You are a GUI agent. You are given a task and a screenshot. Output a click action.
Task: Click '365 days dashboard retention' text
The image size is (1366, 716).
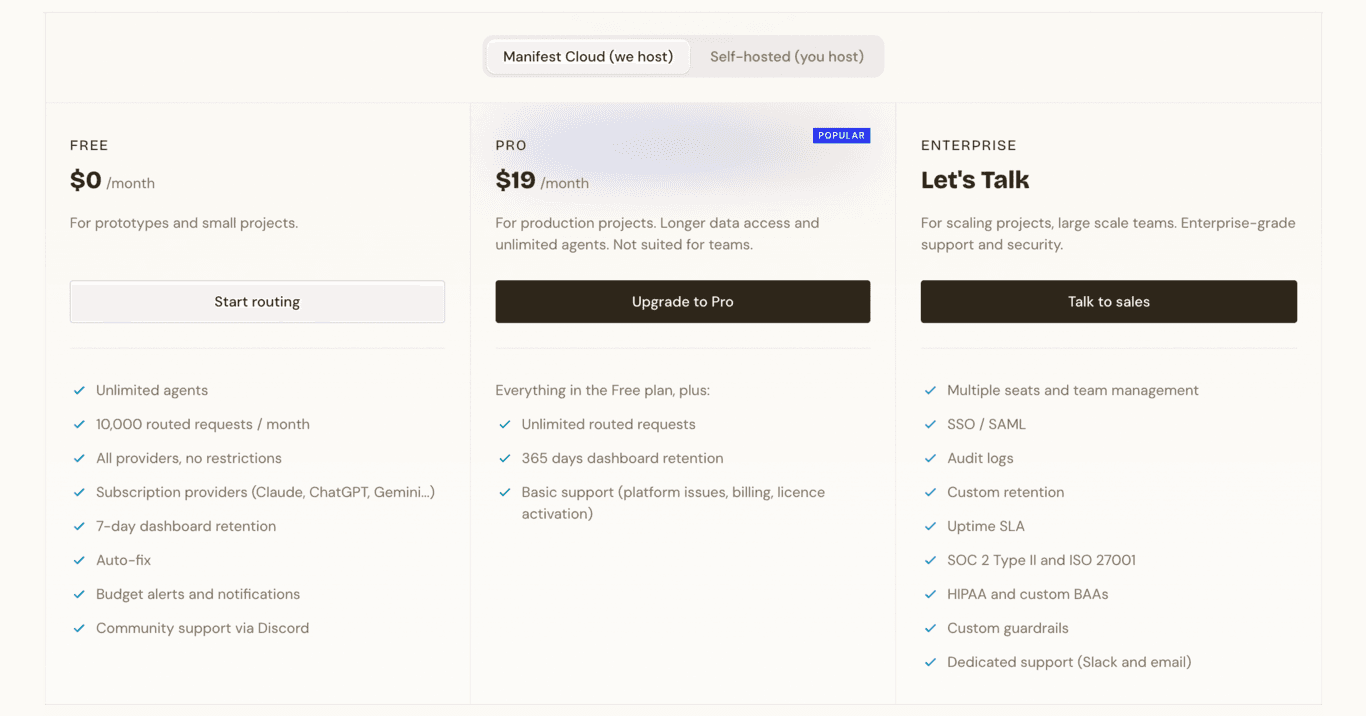pos(622,459)
